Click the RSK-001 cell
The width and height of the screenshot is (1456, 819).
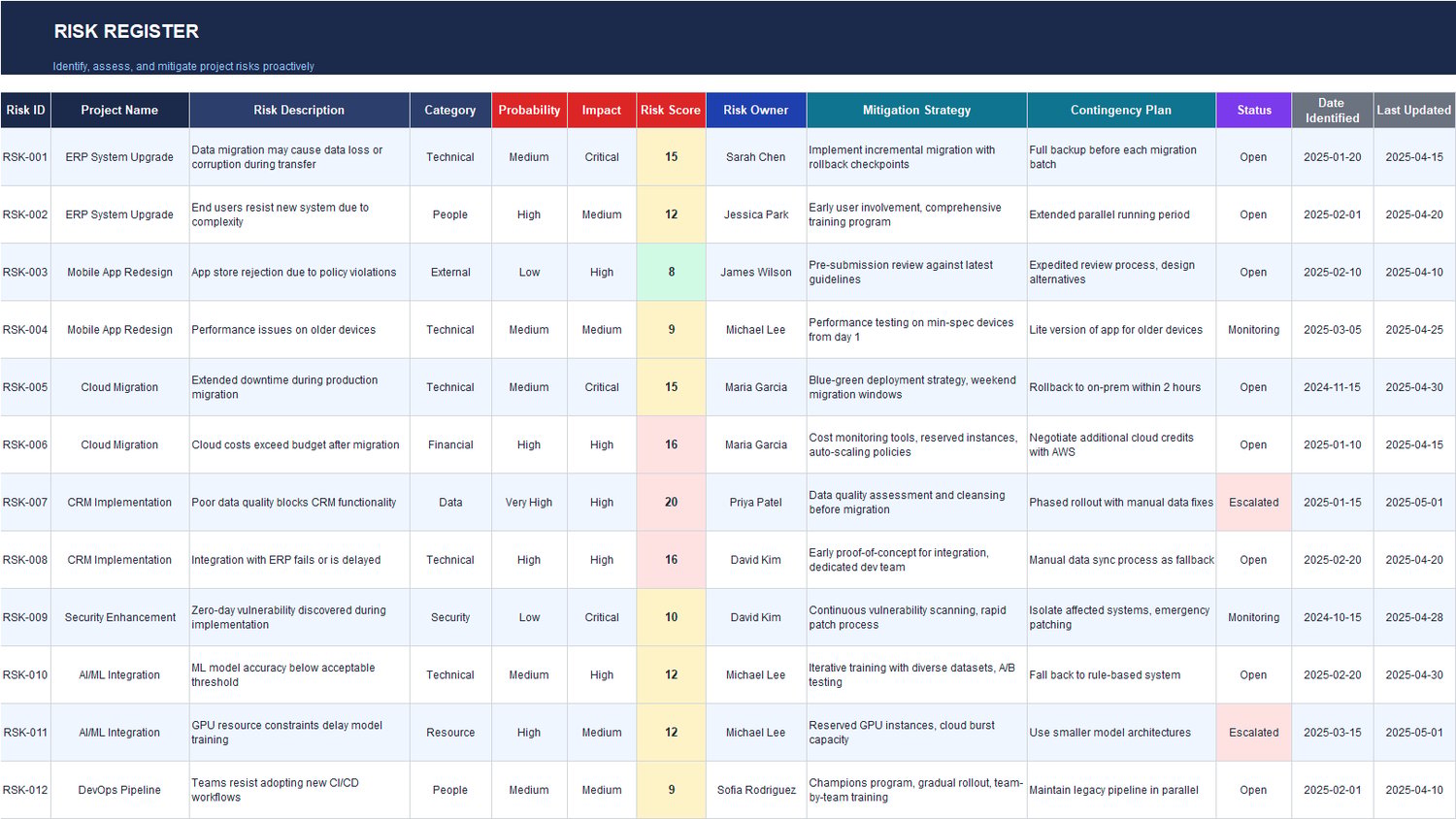click(25, 157)
